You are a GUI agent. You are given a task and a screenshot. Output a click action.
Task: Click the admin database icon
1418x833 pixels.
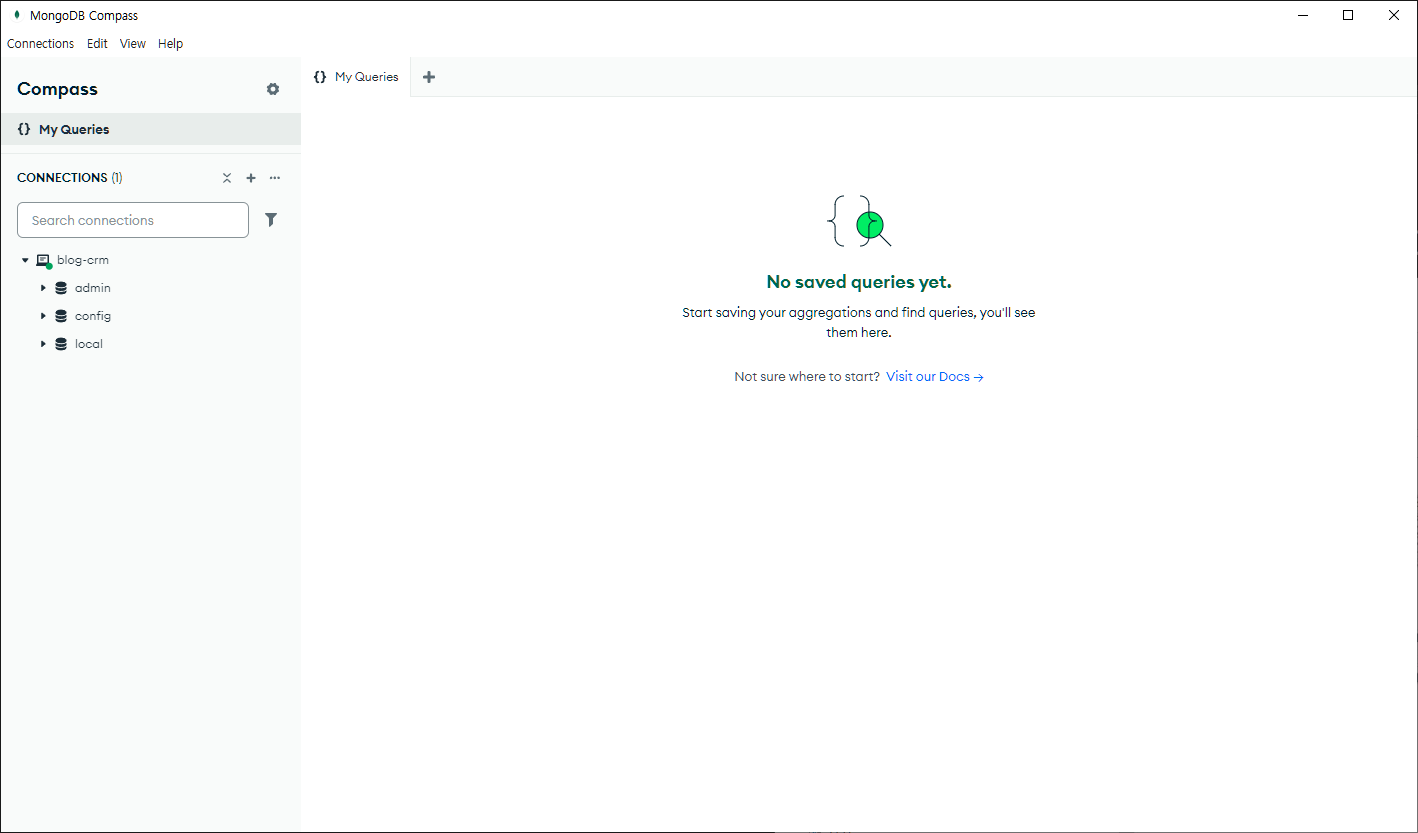(x=61, y=288)
